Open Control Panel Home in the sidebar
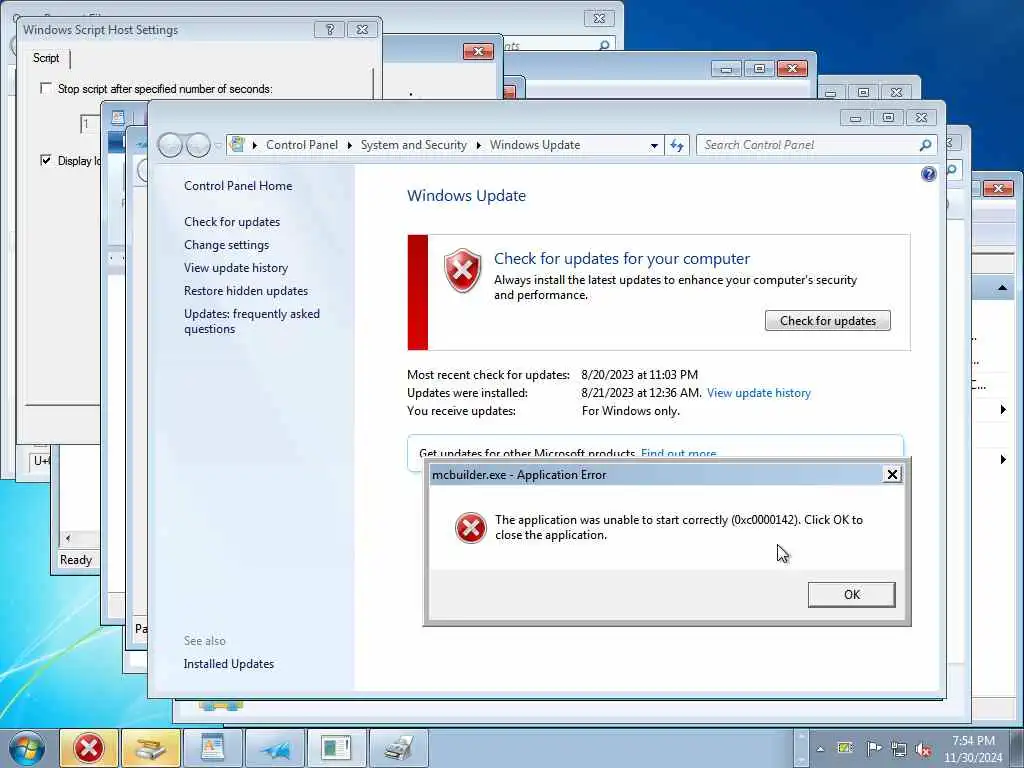 point(238,186)
